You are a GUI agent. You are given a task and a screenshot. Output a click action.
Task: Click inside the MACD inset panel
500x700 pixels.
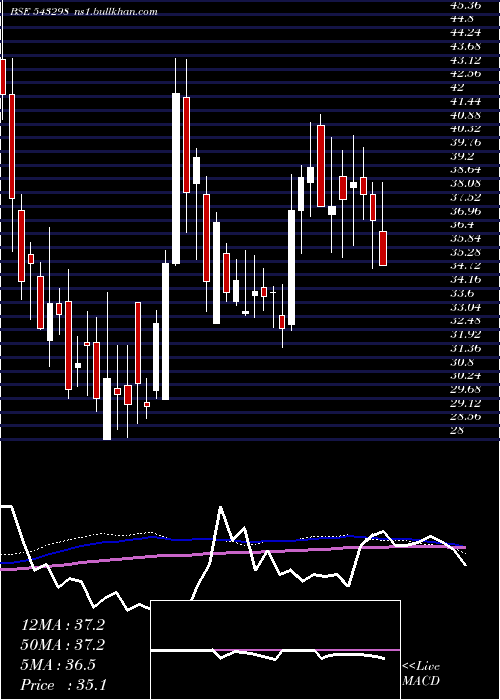[x=275, y=650]
